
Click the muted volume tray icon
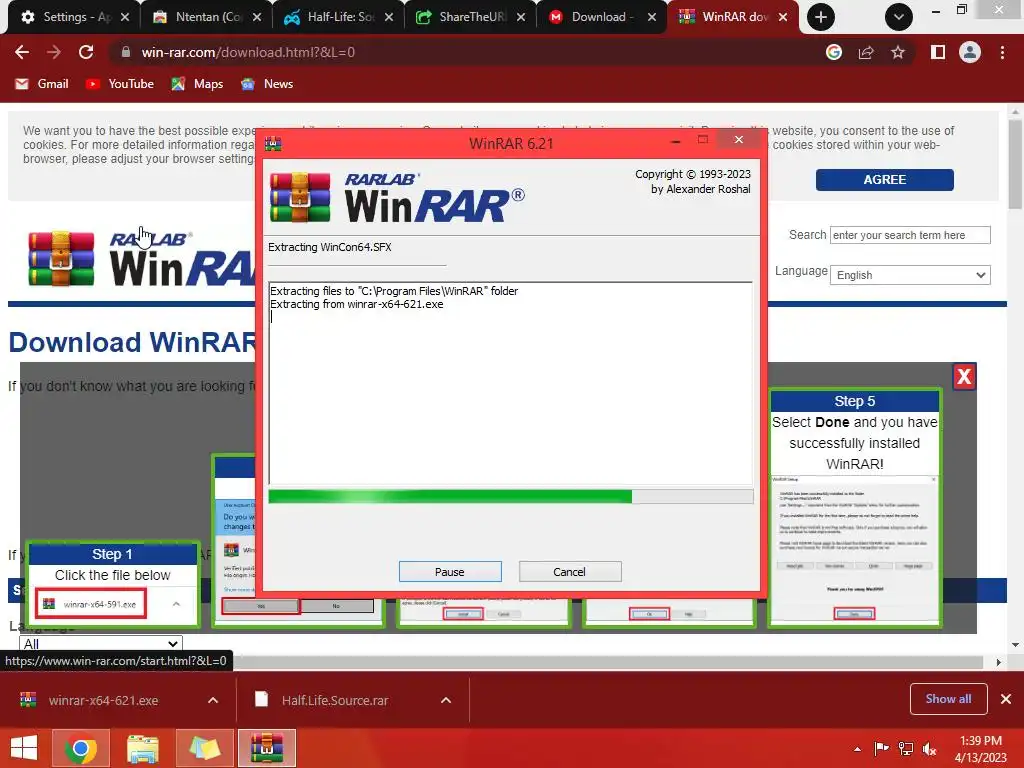[x=929, y=749]
